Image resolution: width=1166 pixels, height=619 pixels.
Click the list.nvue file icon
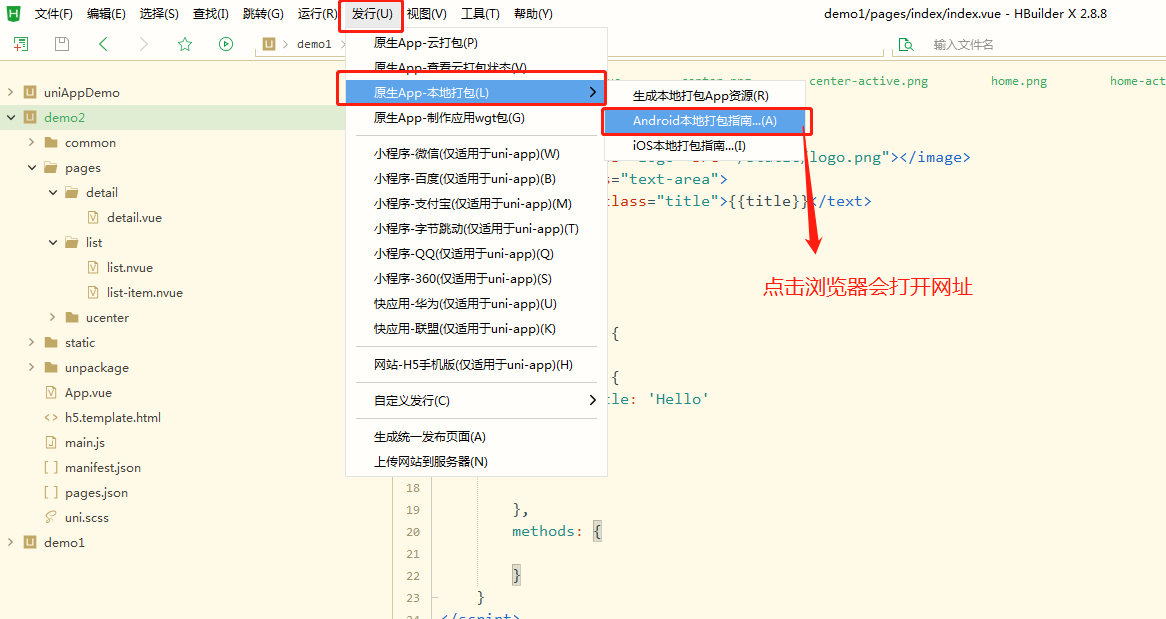(93, 267)
